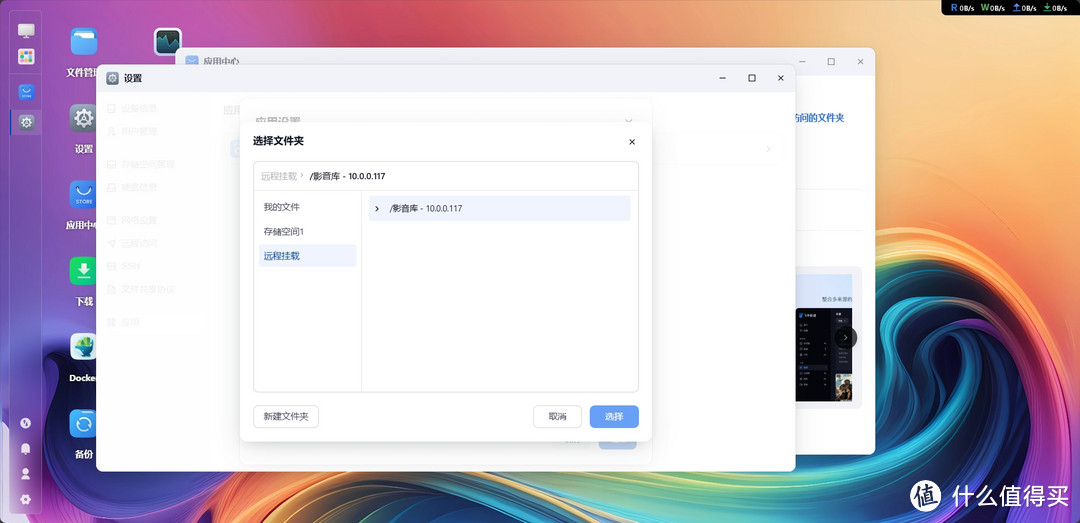
Task: Open the 备份 backup desktop icon
Action: tap(84, 423)
